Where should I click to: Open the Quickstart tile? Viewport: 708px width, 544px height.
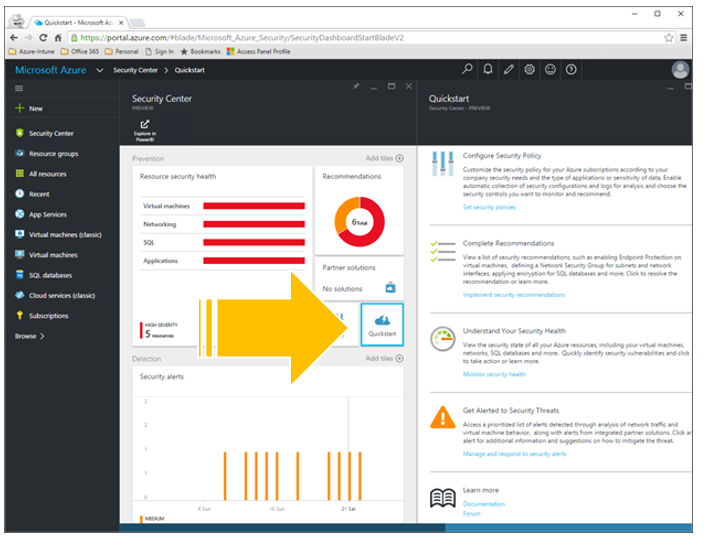[381, 324]
